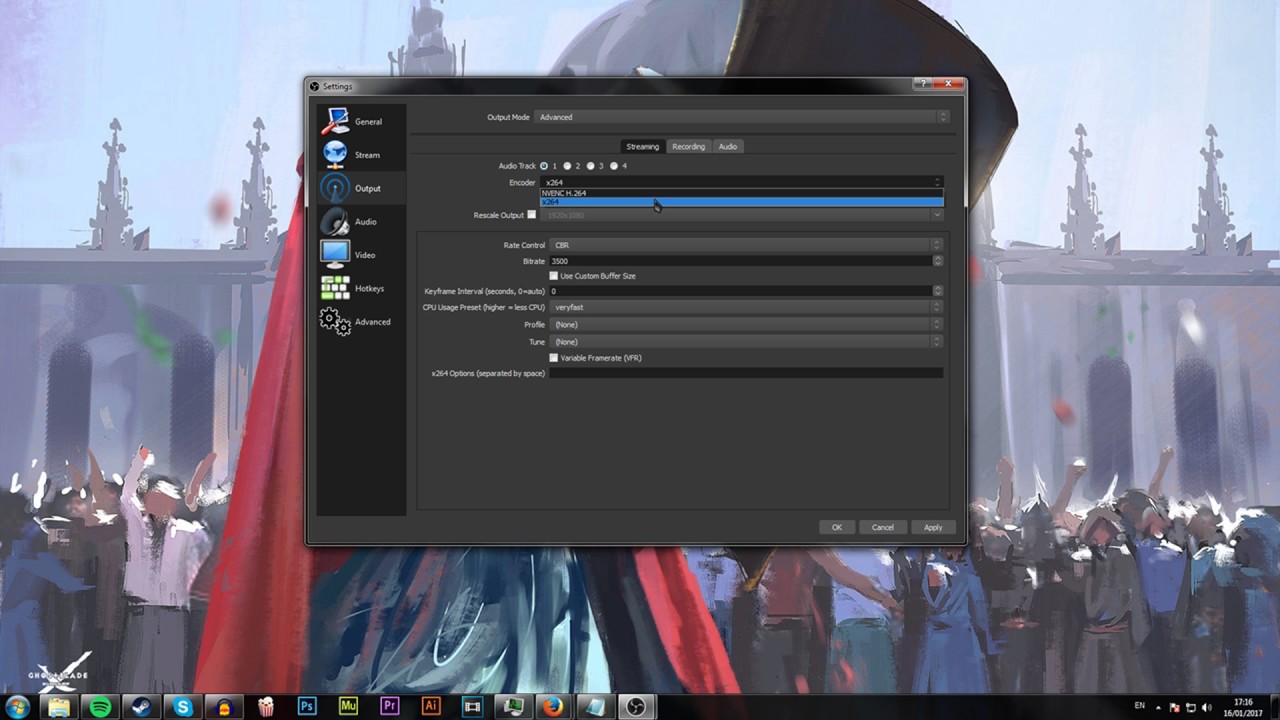Launch Spotify from the taskbar
The image size is (1280, 720).
(x=100, y=706)
